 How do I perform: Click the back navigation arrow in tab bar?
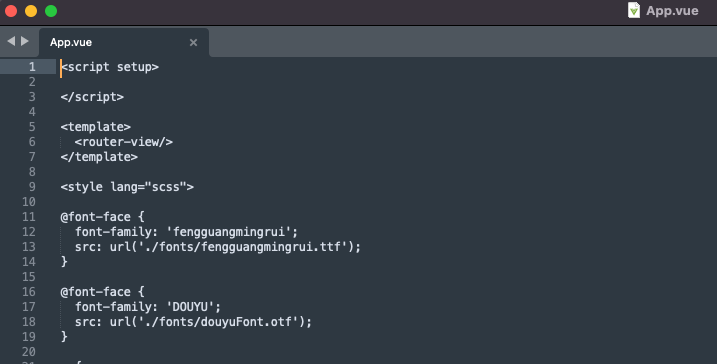click(11, 41)
